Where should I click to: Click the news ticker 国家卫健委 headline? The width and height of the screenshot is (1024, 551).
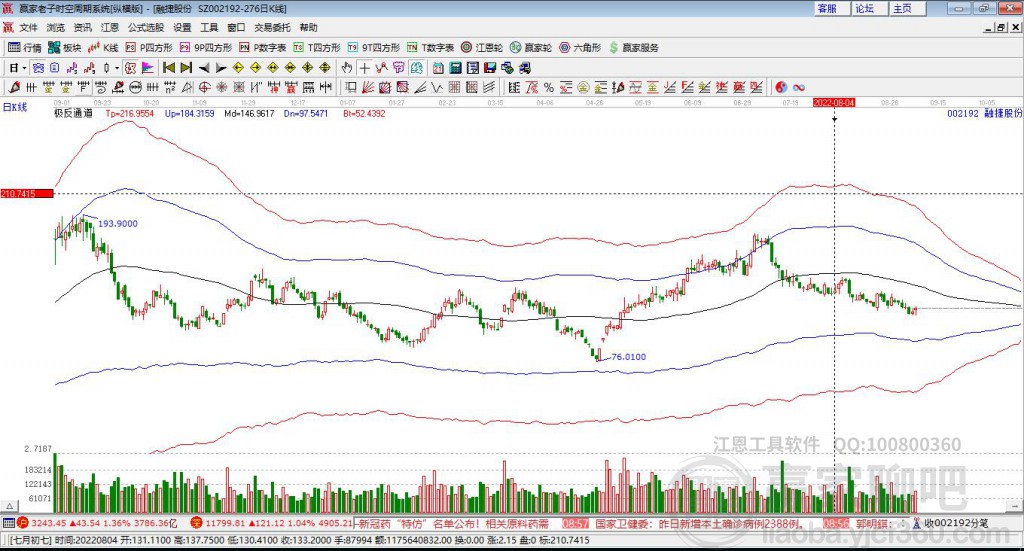point(698,524)
